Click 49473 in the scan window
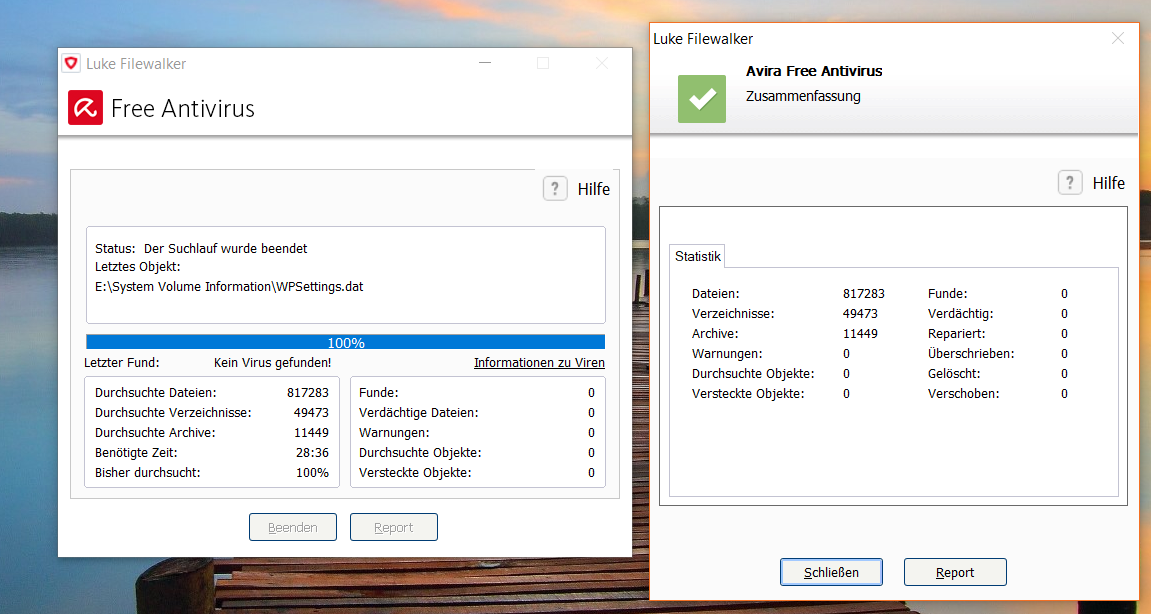1151x614 pixels. click(311, 413)
